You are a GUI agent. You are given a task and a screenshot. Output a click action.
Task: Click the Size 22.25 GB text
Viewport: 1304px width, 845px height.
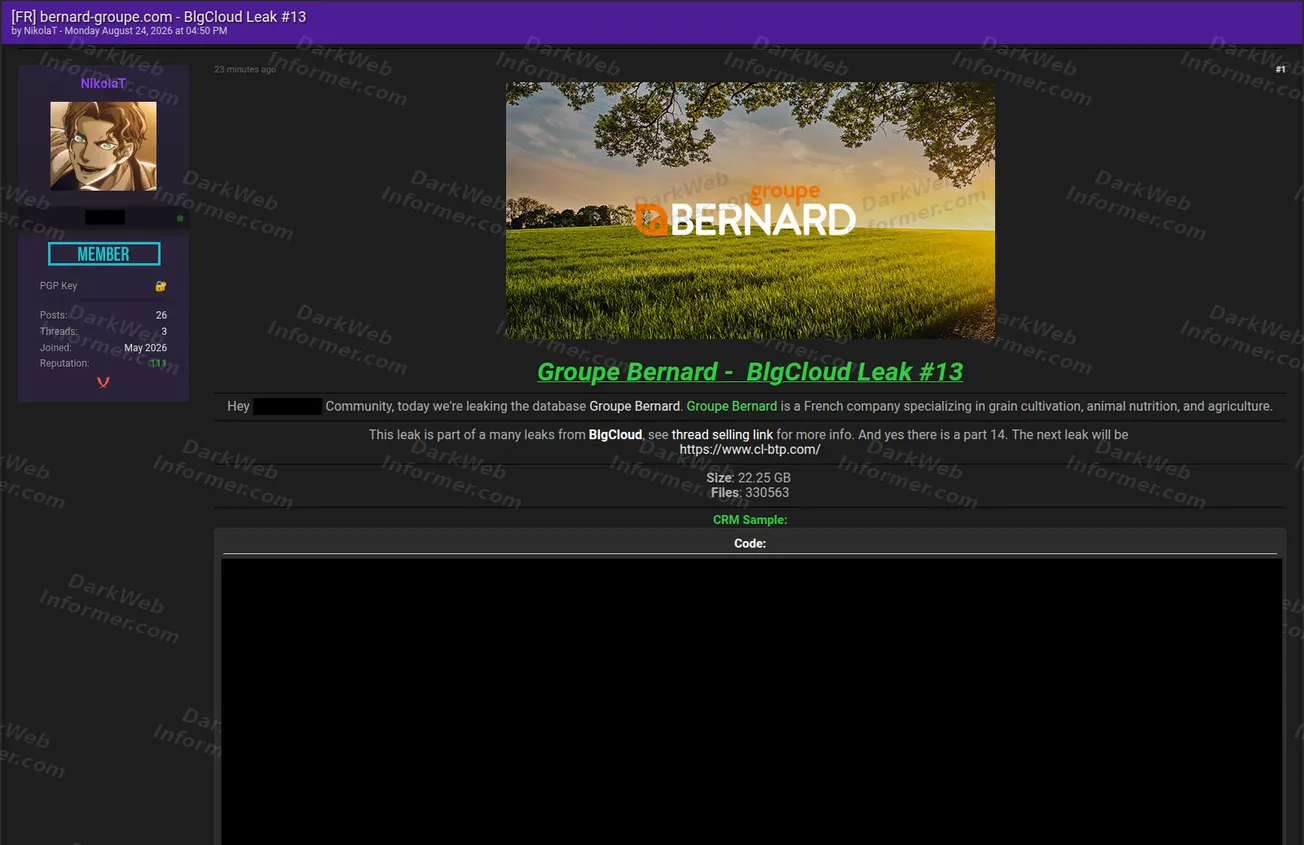(x=749, y=478)
